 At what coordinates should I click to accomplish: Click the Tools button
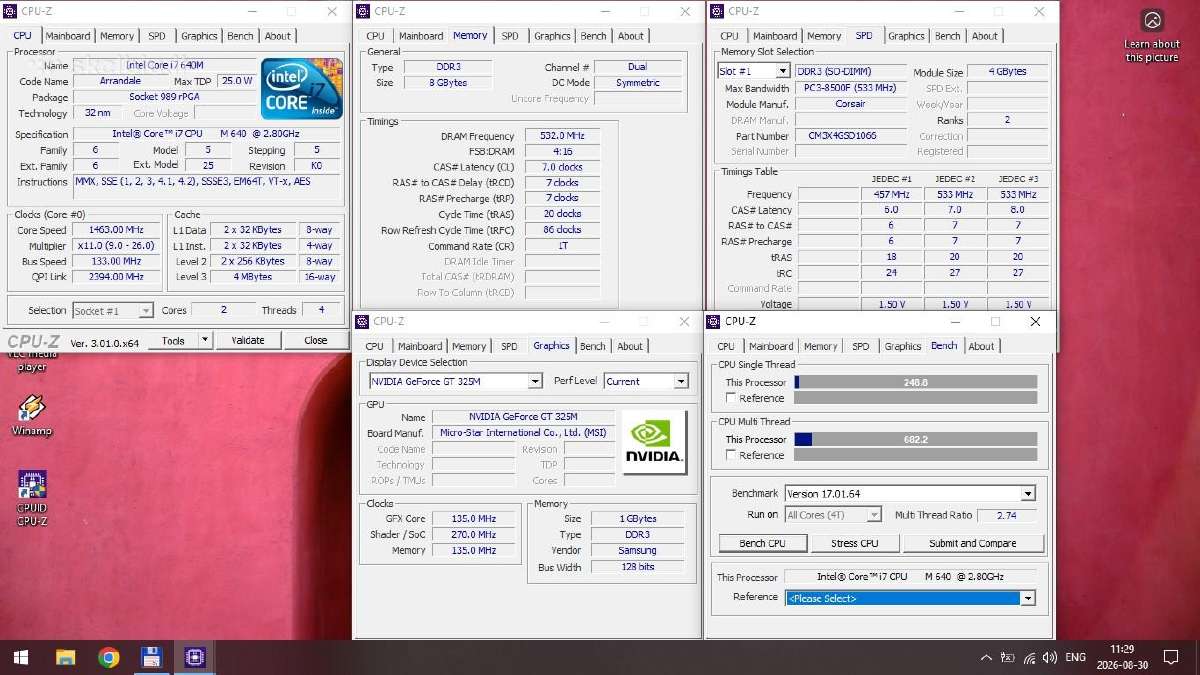tap(173, 340)
